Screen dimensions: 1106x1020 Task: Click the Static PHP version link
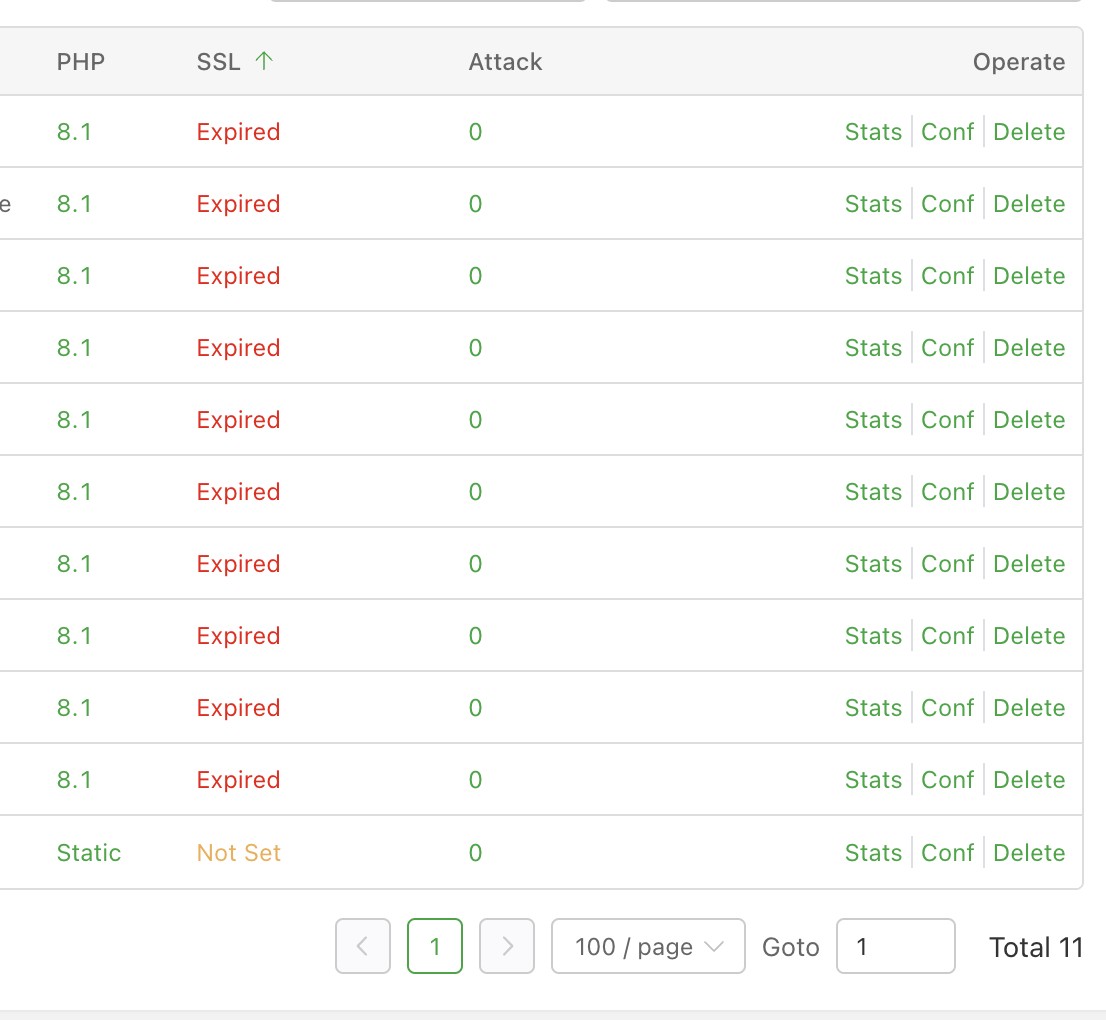click(89, 853)
